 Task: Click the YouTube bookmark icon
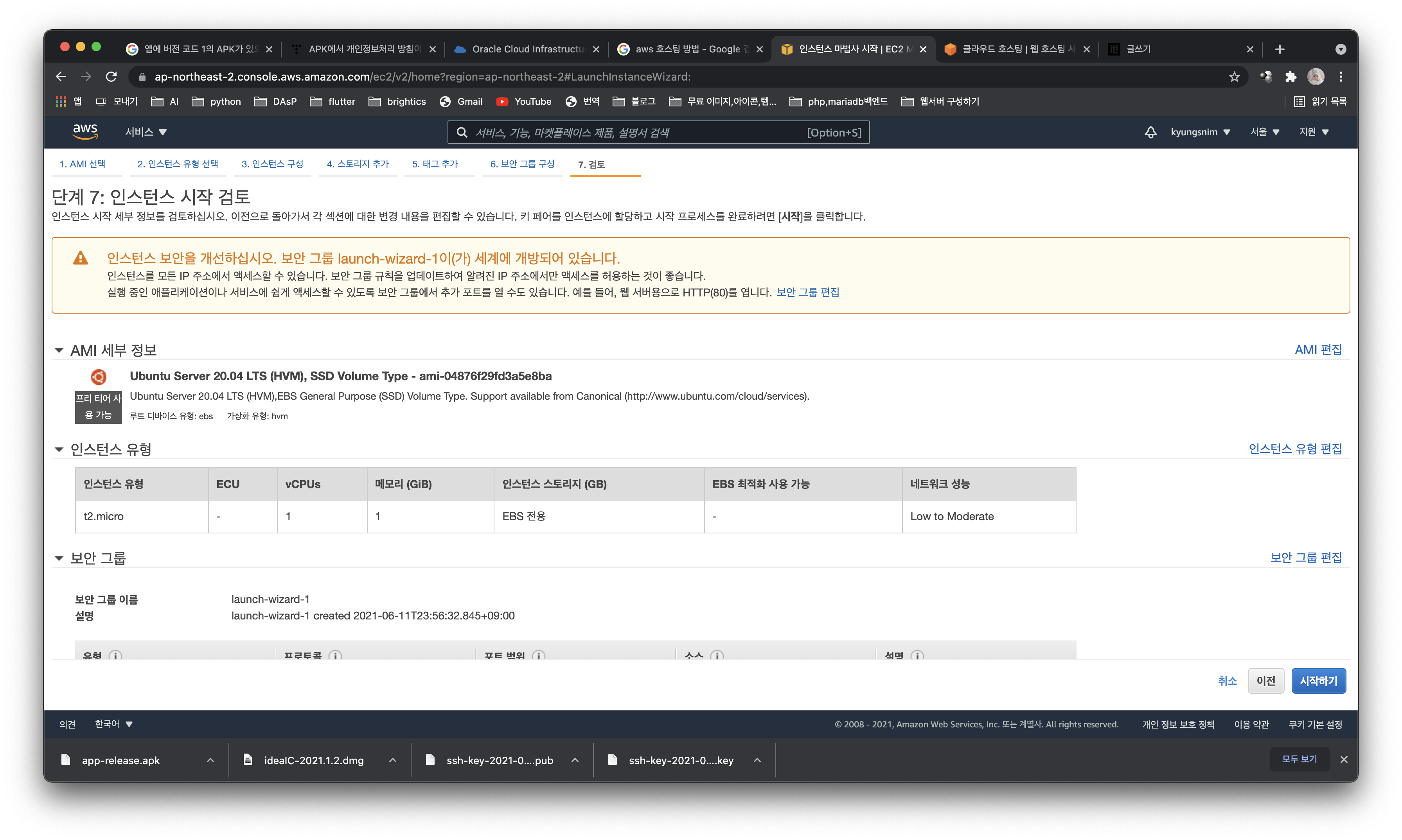(x=501, y=102)
